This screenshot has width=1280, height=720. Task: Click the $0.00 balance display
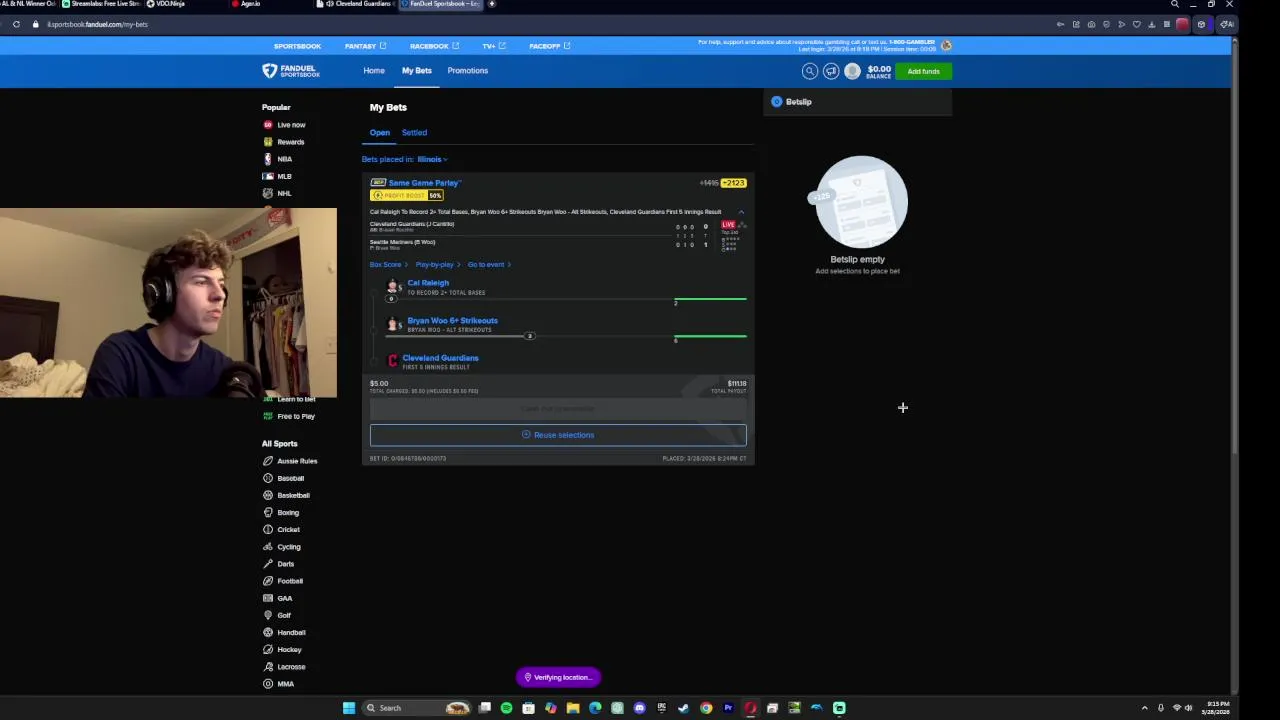879,71
